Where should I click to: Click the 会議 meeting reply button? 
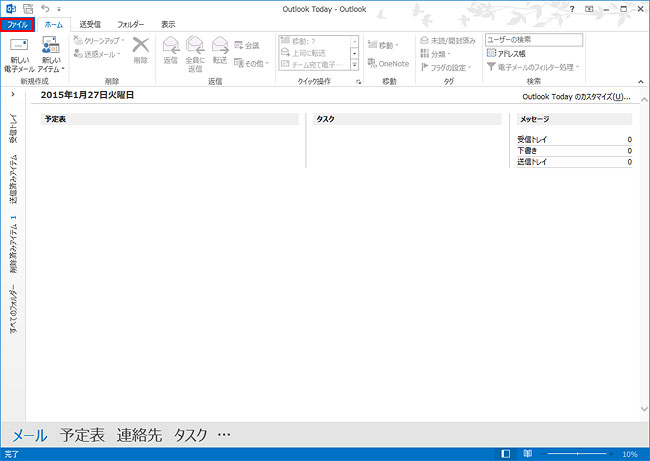pyautogui.click(x=247, y=45)
